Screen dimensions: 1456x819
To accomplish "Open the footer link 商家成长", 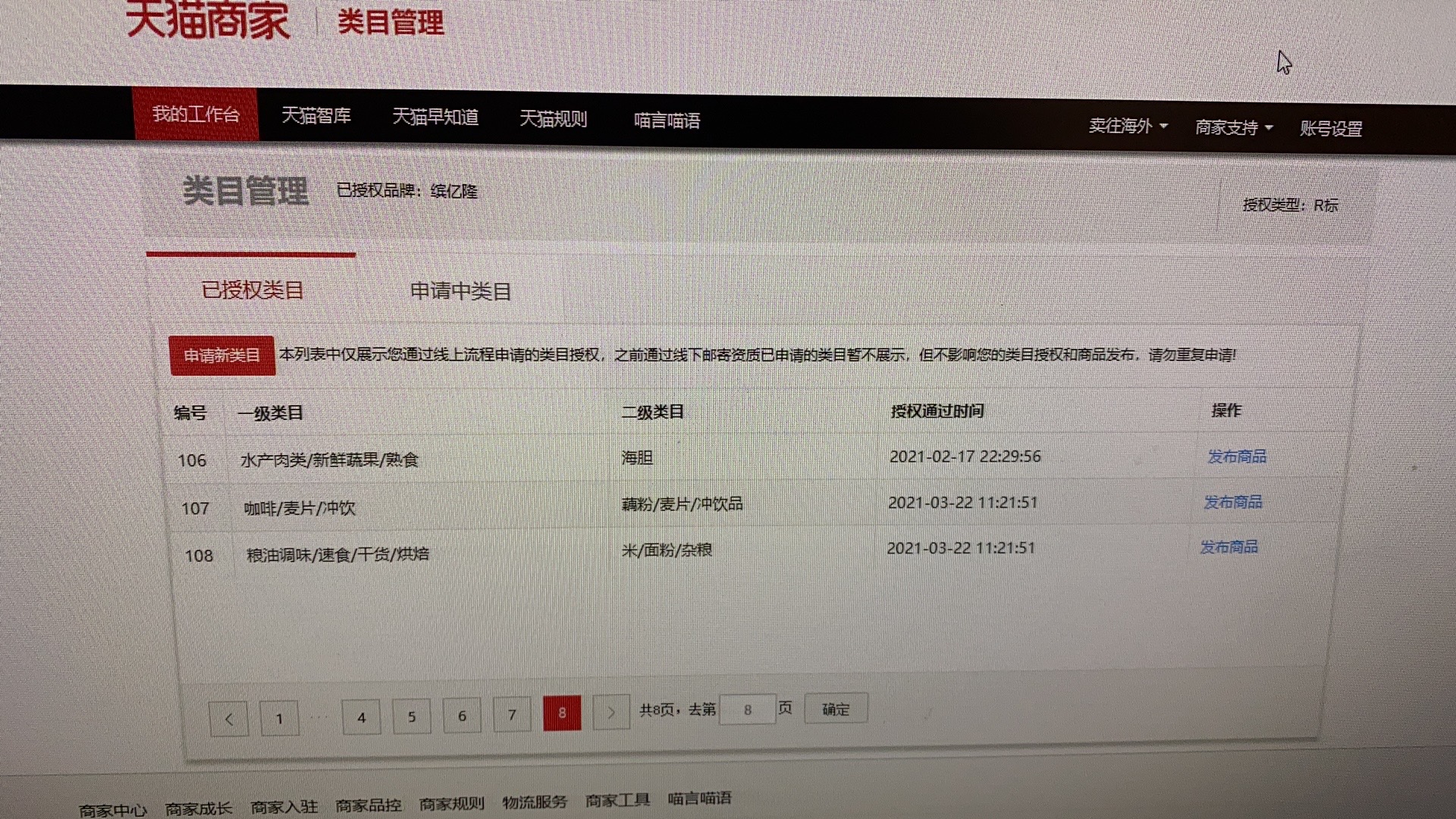I will tap(199, 809).
